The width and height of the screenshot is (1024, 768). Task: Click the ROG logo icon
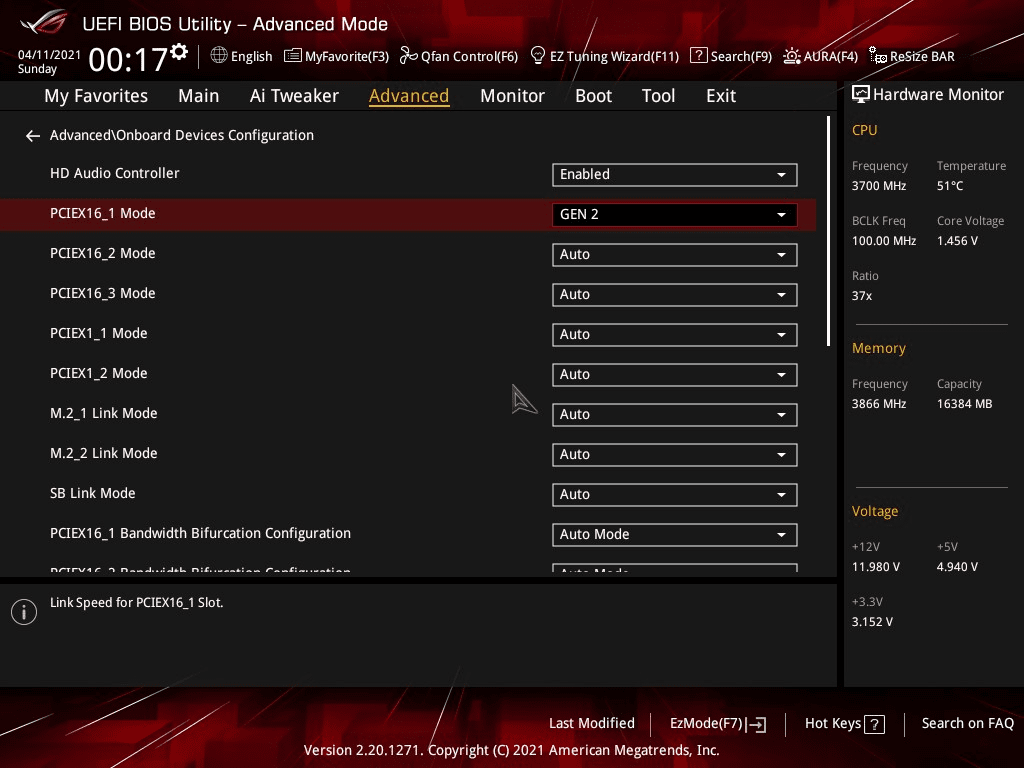pyautogui.click(x=43, y=22)
